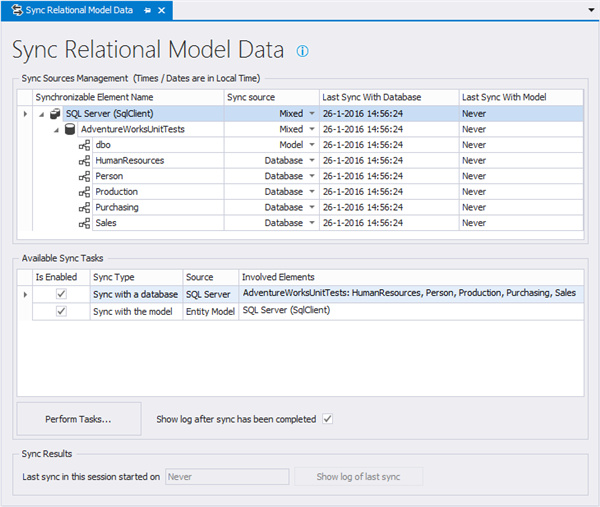
Task: Click the Production schema icon
Action: (85, 192)
